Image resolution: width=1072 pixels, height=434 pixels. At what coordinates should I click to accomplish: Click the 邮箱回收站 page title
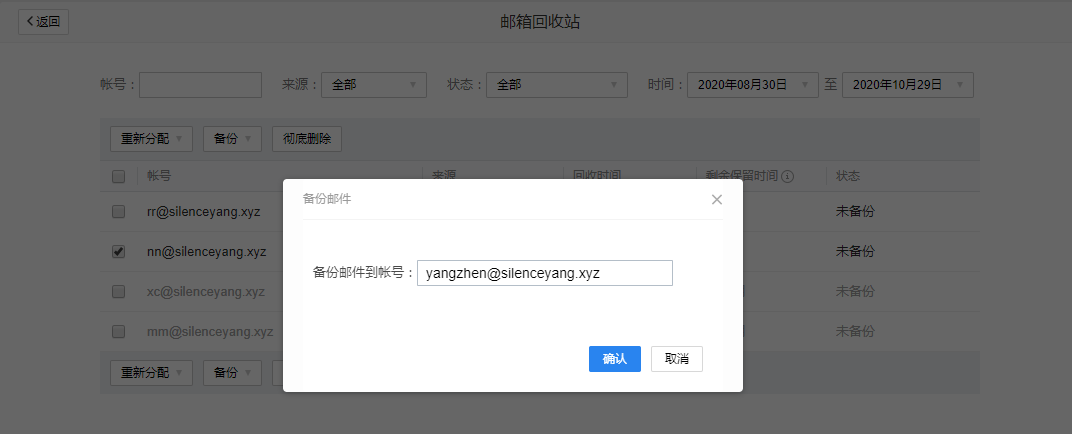(540, 22)
